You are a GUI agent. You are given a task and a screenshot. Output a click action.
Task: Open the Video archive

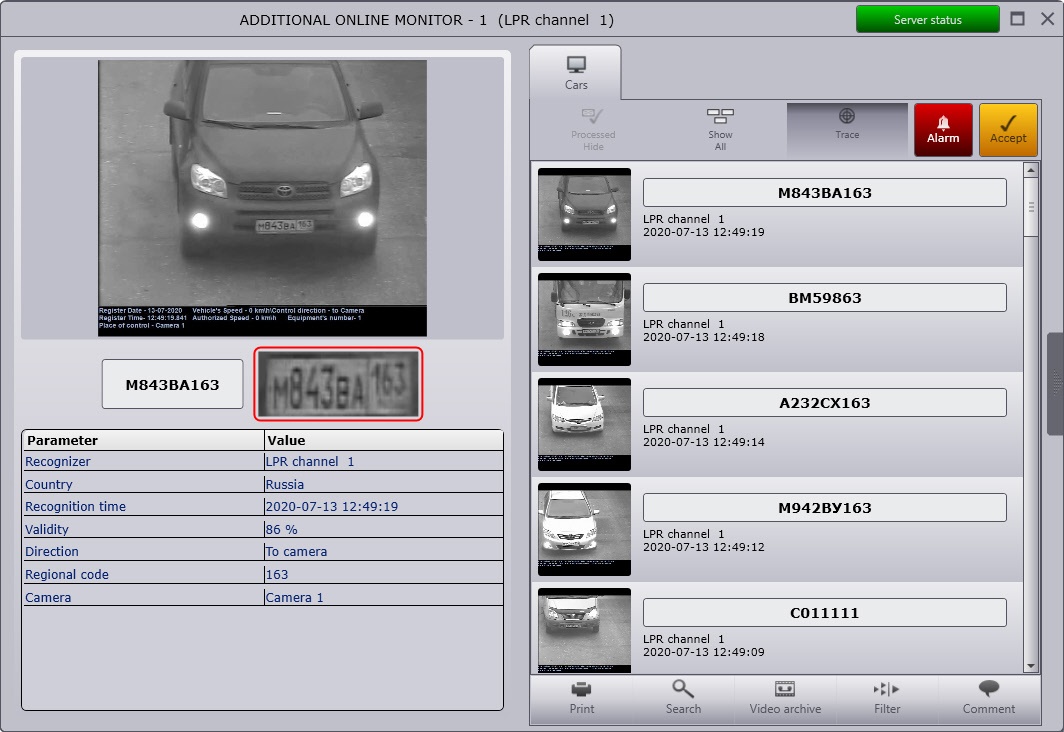point(785,698)
